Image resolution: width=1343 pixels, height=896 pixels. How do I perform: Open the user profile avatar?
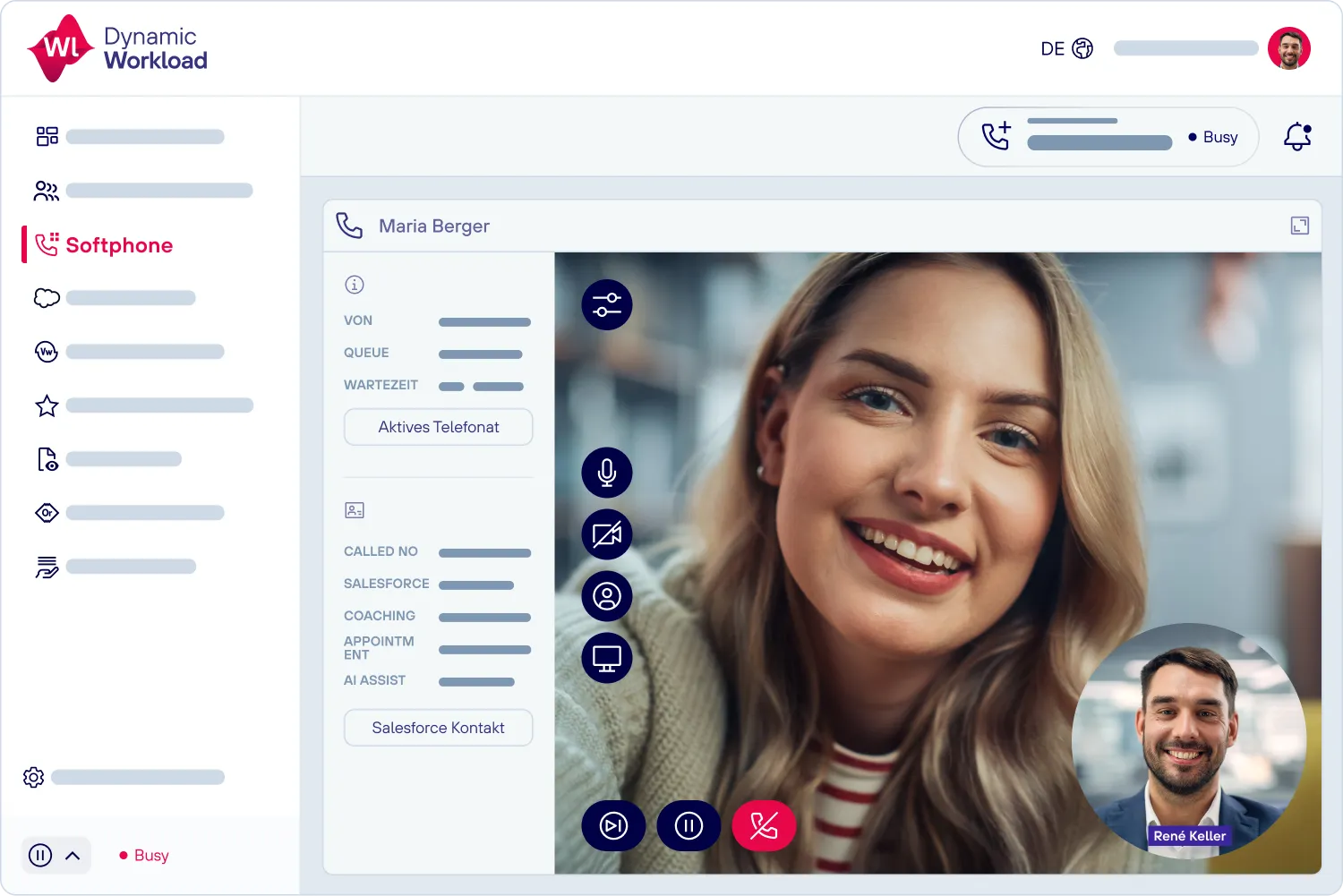pos(1289,48)
